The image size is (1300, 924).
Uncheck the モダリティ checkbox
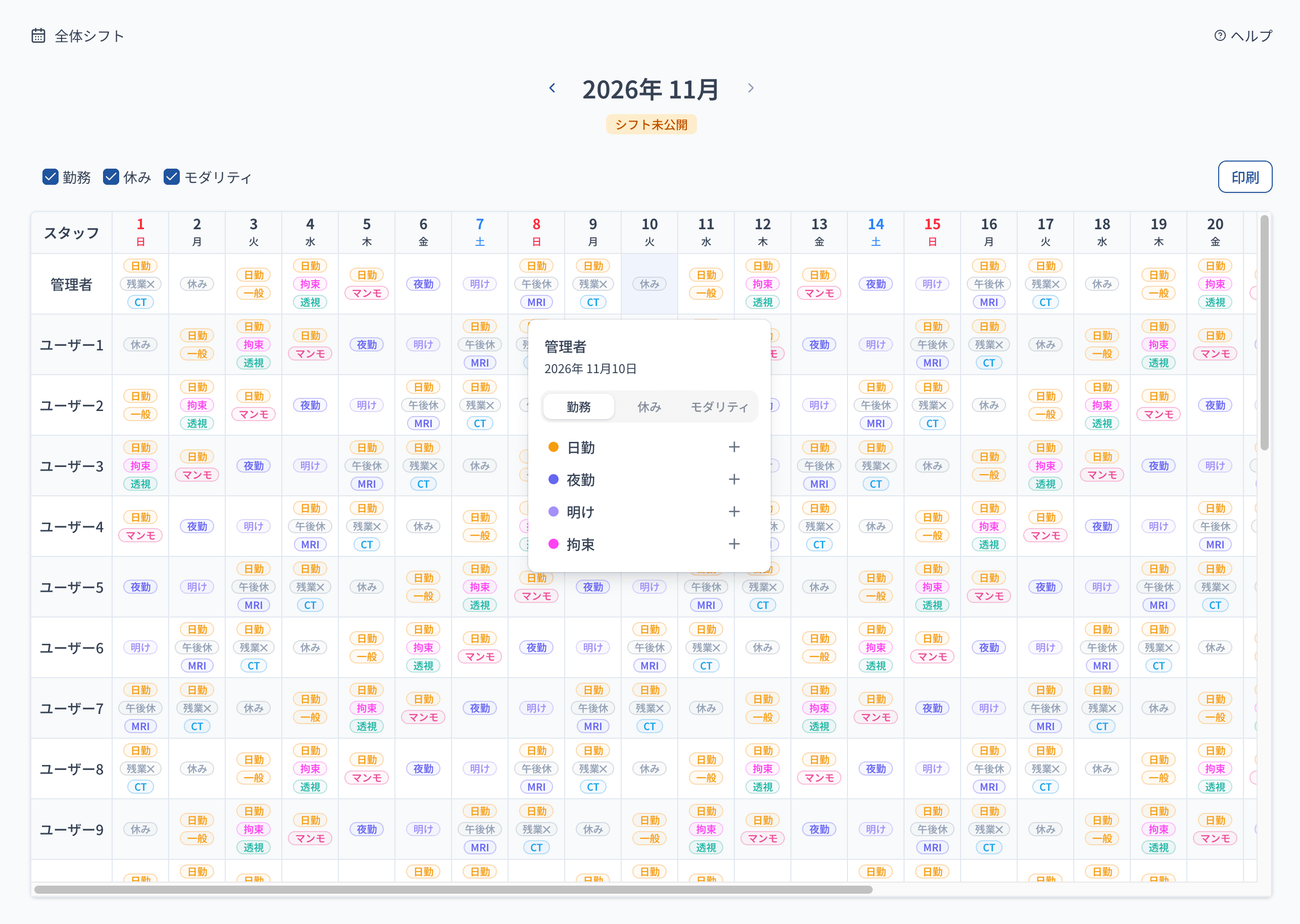click(171, 177)
